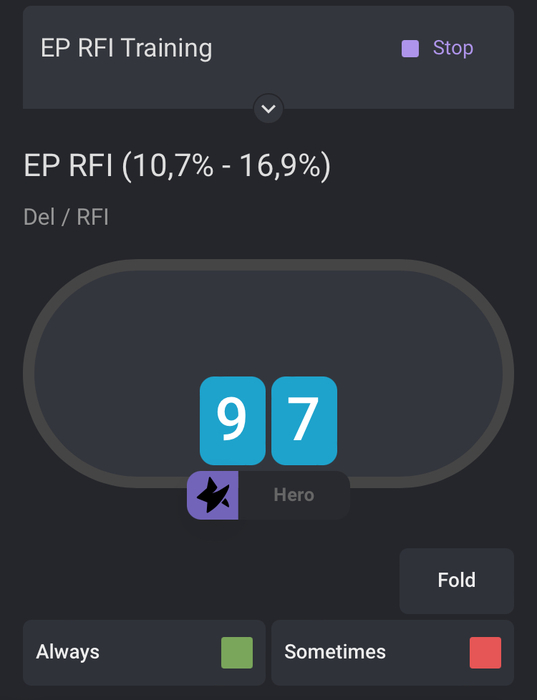
Task: Select the 9 card on the table
Action: click(x=232, y=421)
